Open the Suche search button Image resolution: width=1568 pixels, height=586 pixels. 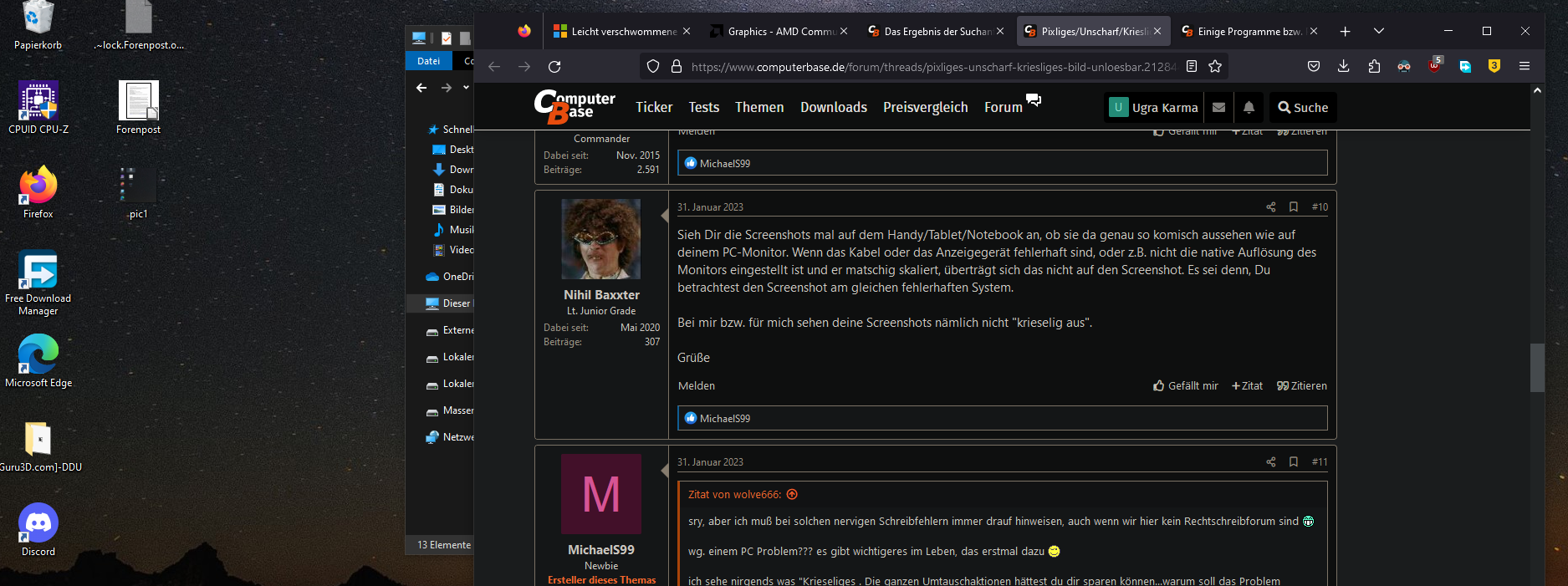[x=1303, y=107]
